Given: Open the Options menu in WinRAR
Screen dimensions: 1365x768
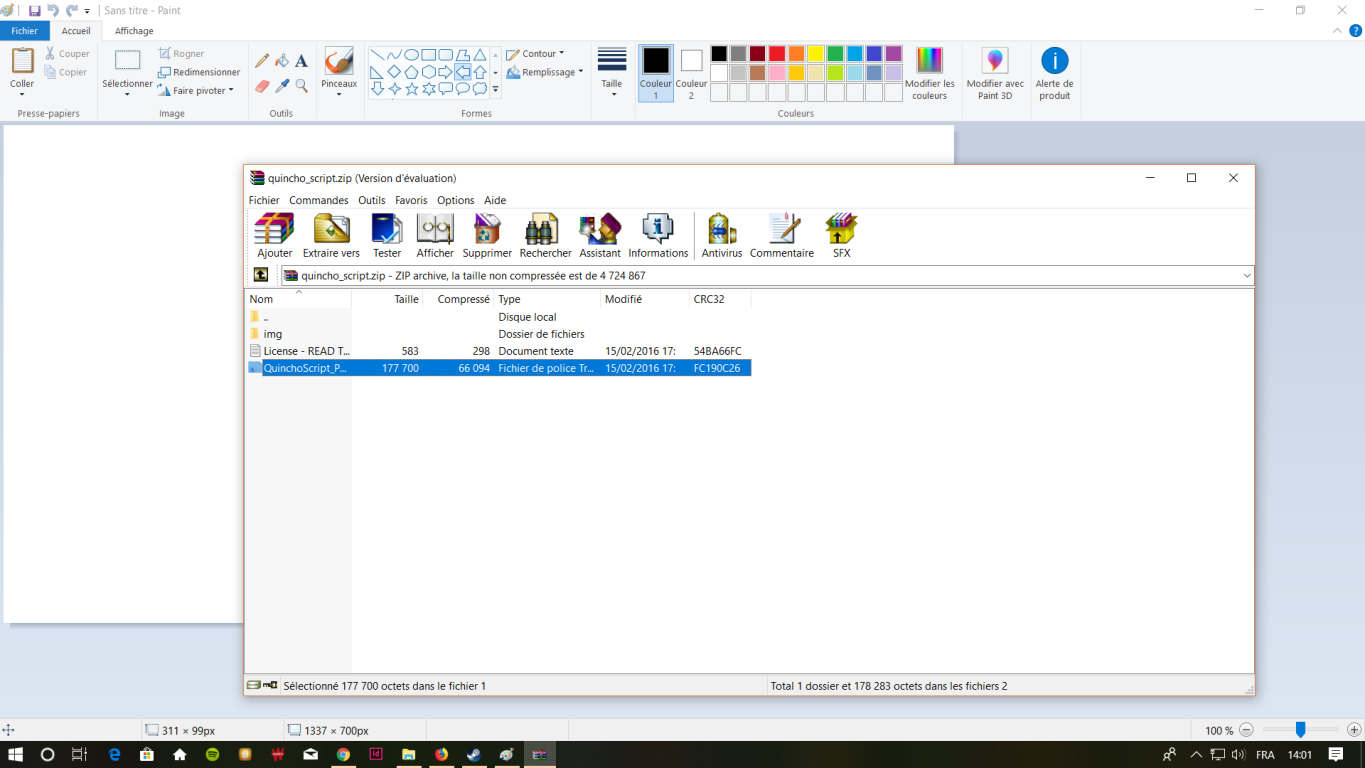Looking at the screenshot, I should (x=456, y=200).
